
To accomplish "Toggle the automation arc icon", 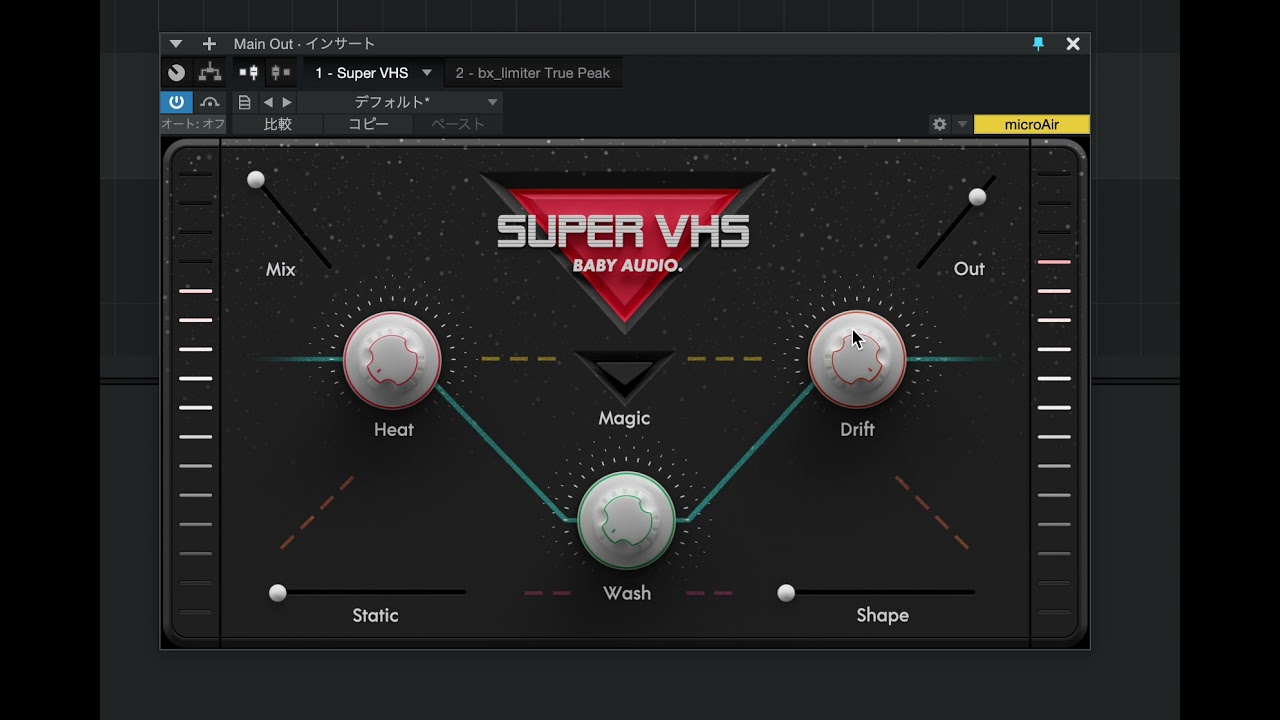I will pos(209,102).
